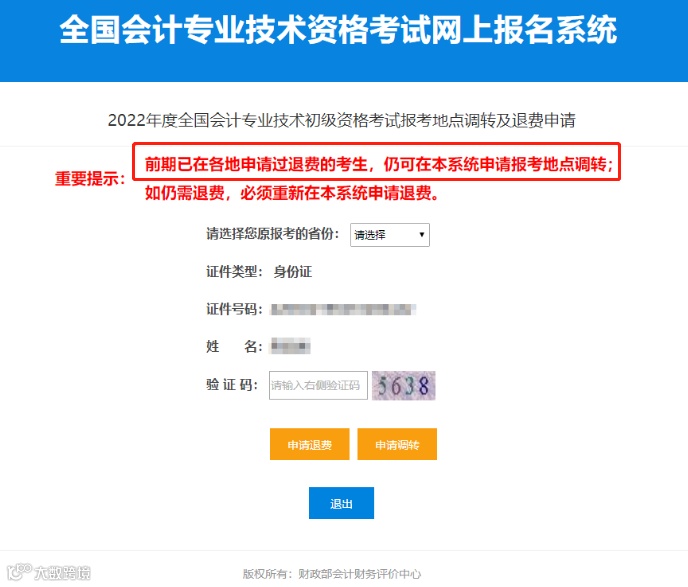Viewport: 688px width, 587px height.
Task: Click the blue 退出 button
Action: pos(341,503)
